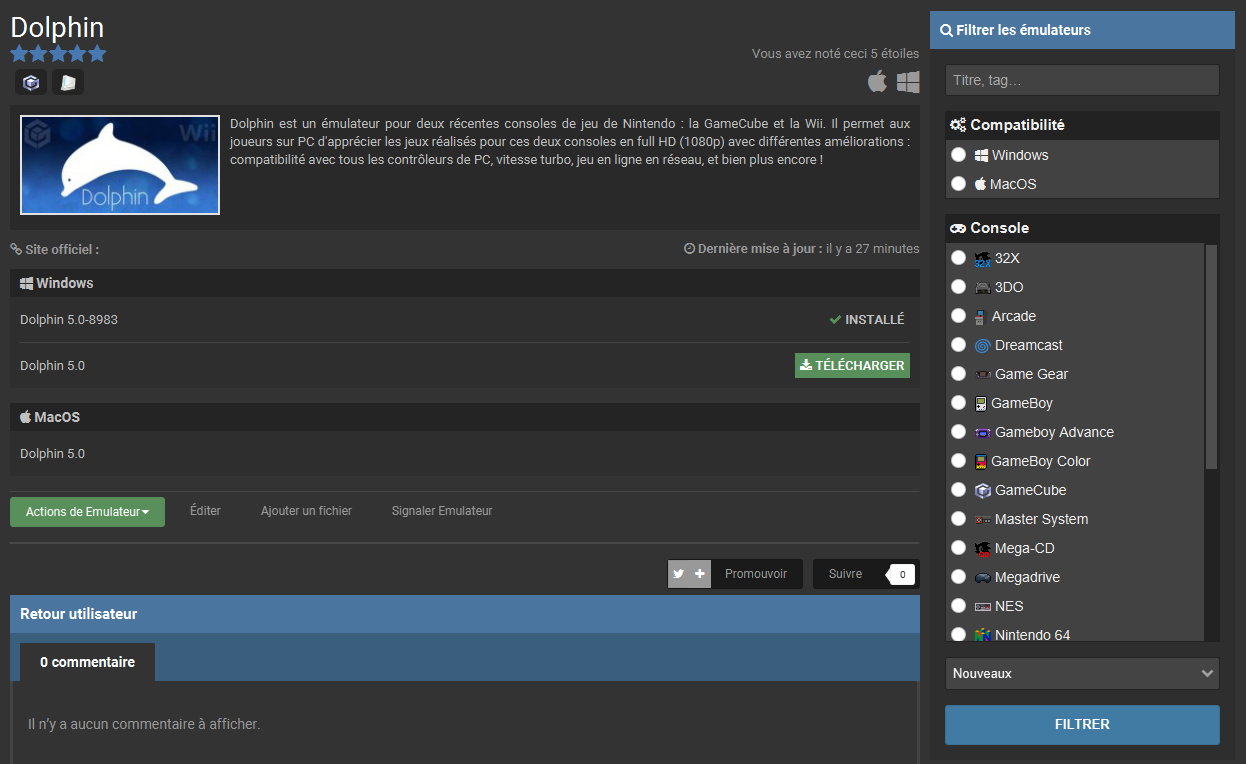Click the Retour utilisateur header
Viewport: 1246px width, 764px height.
point(465,614)
